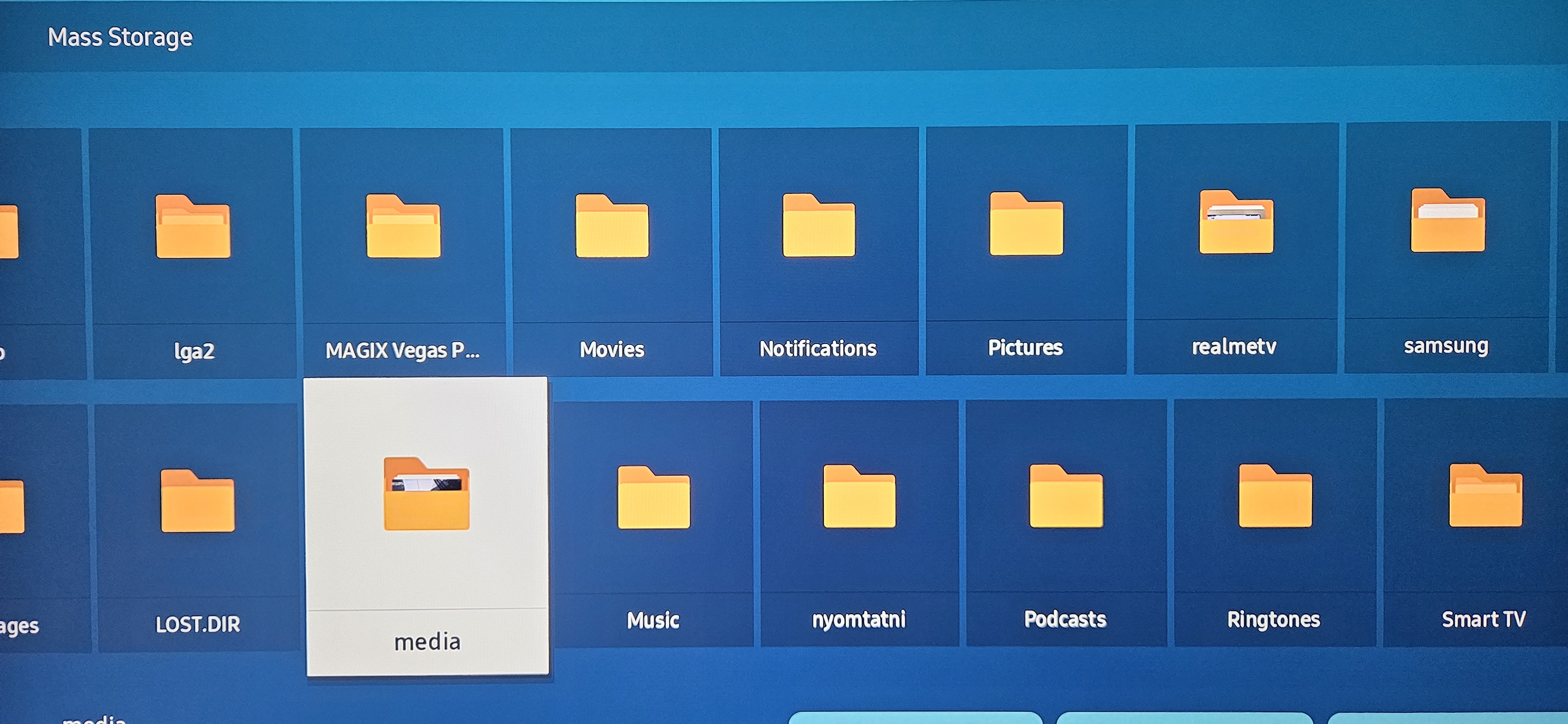Select the samsung label
Screen dimensions: 1568x724
(x=1446, y=346)
